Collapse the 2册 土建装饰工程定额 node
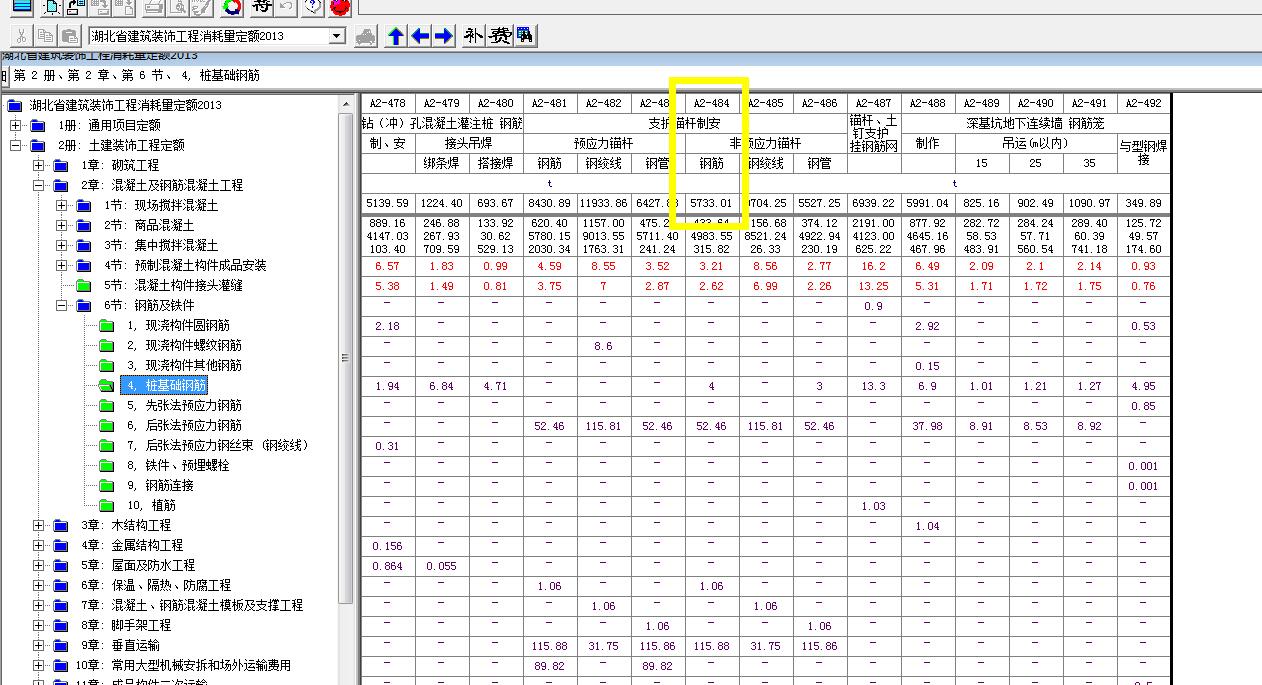Image resolution: width=1262 pixels, height=685 pixels. (16, 145)
